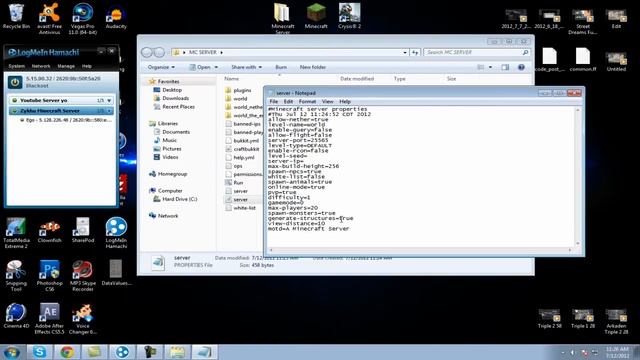The width and height of the screenshot is (640, 360).
Task: Open the Street Dreams desktop video file
Action: (x=583, y=22)
